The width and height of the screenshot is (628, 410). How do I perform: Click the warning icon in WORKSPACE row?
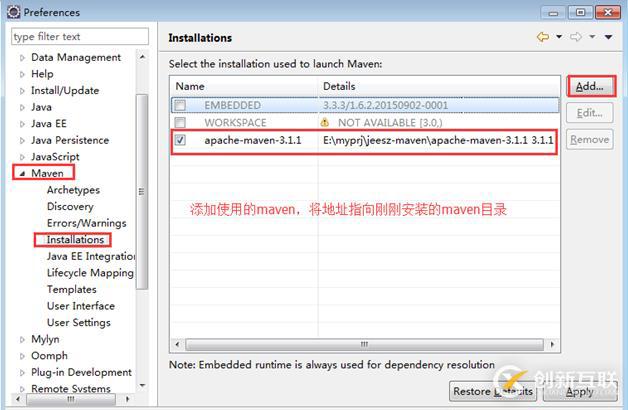click(325, 123)
